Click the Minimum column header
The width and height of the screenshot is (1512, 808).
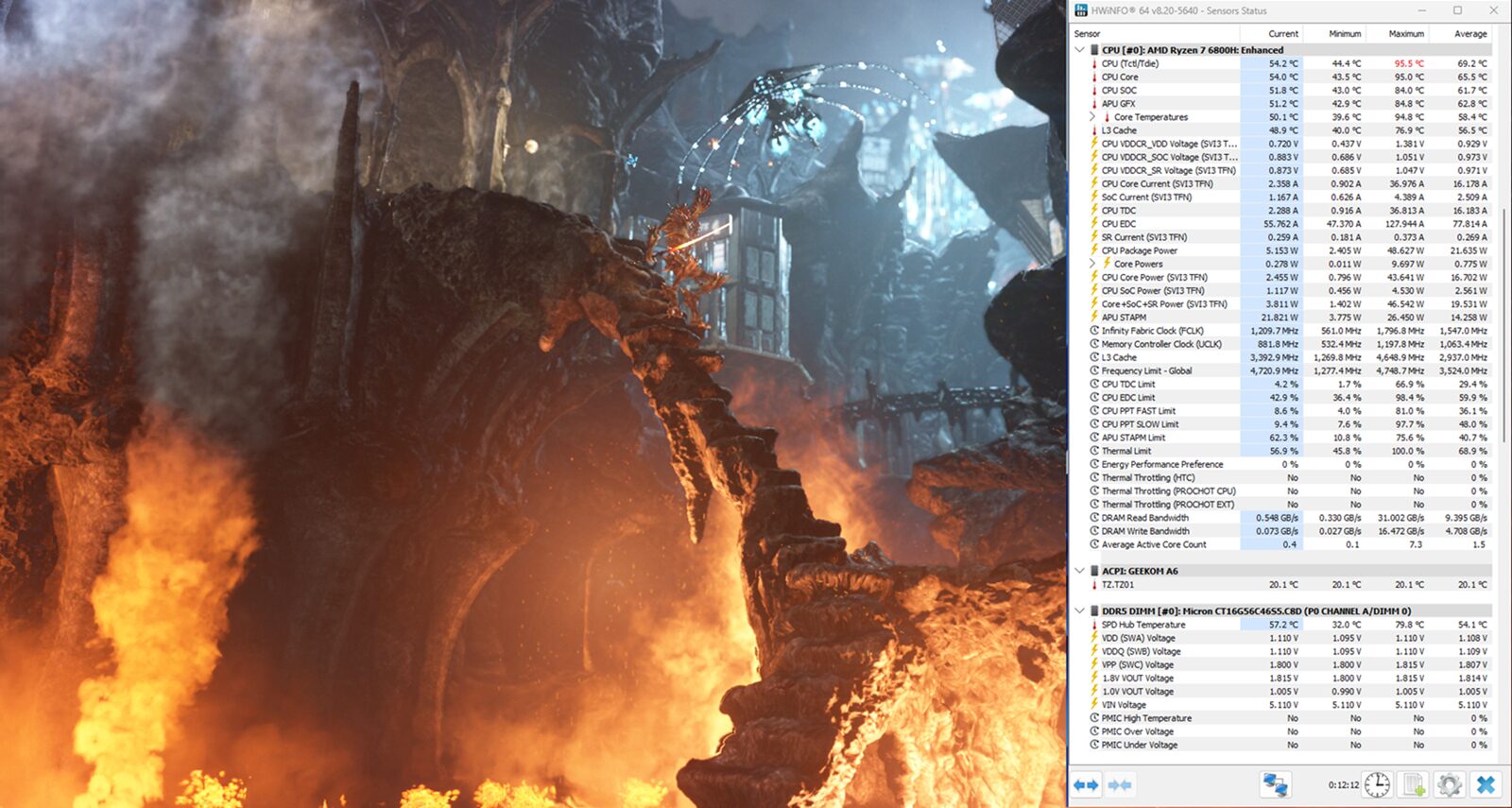[x=1345, y=34]
